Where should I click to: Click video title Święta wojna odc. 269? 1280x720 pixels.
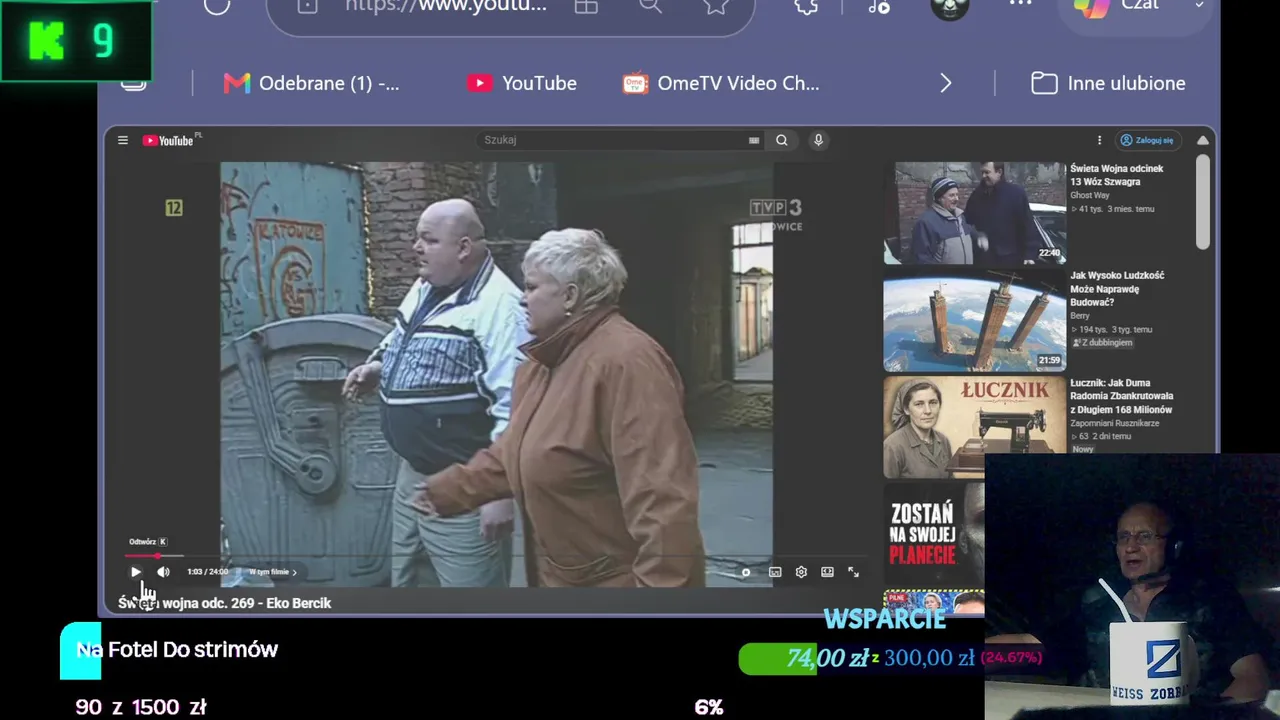(225, 603)
